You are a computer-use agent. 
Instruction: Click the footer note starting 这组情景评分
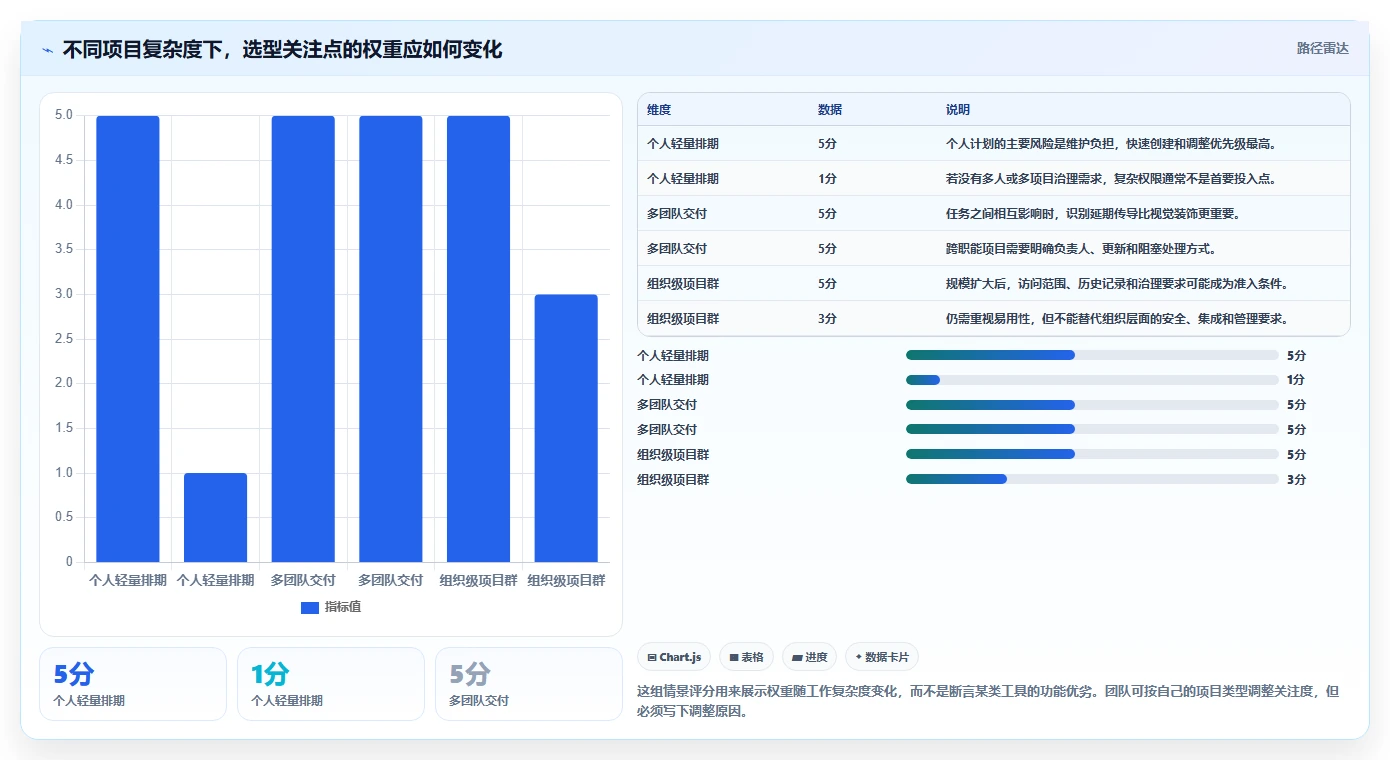[988, 702]
